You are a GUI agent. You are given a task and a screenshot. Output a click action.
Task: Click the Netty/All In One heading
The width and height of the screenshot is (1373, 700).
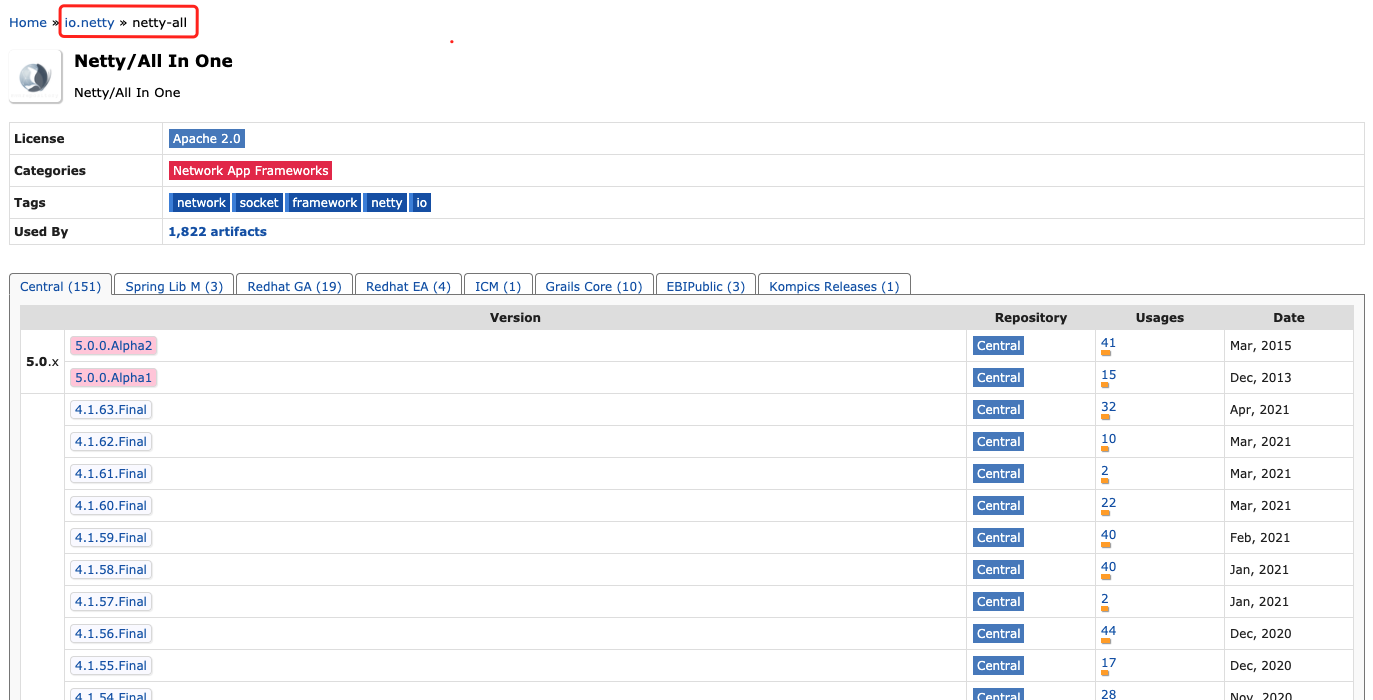pos(153,61)
